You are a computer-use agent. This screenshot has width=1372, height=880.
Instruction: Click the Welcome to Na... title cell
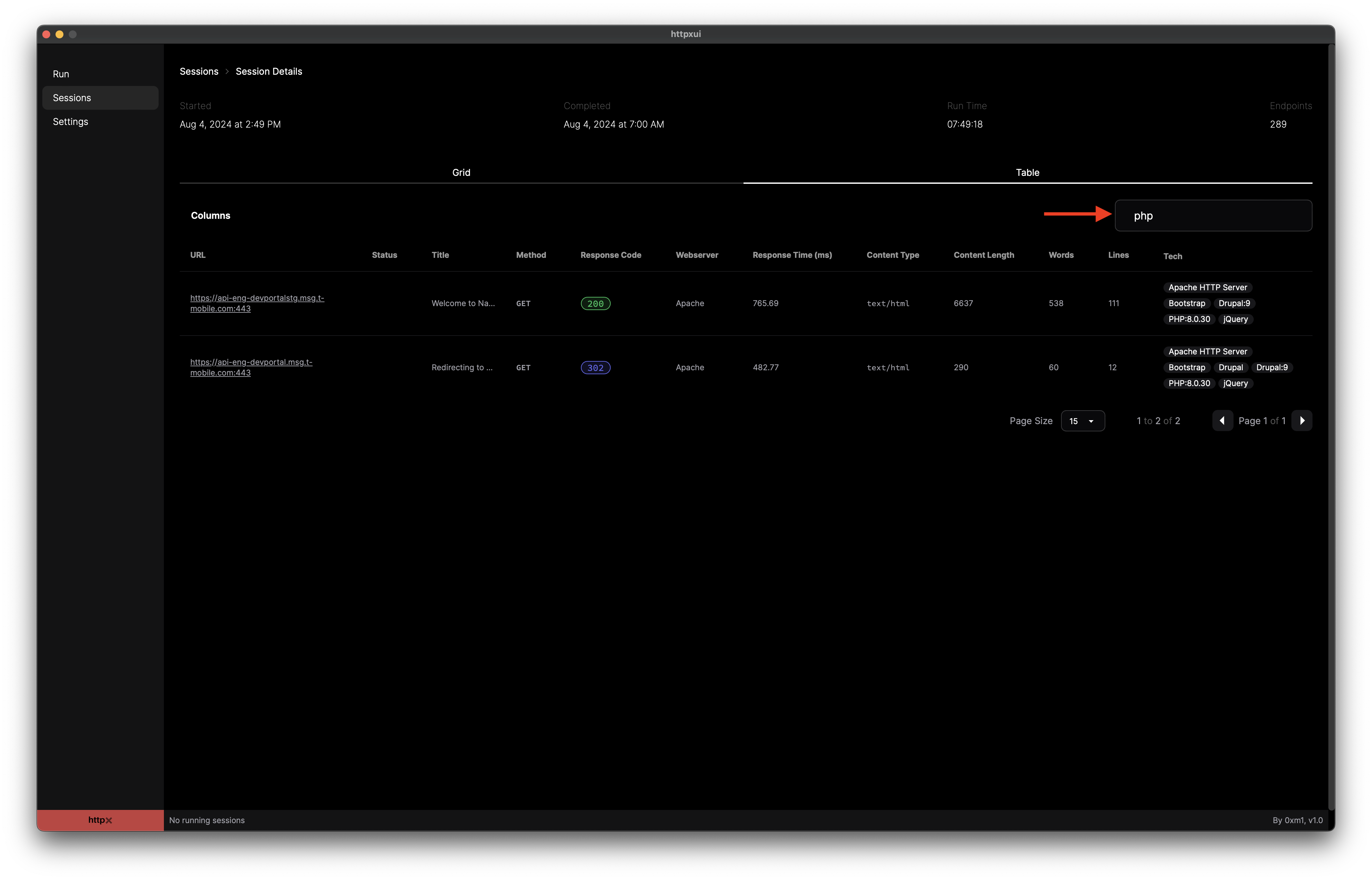pyautogui.click(x=463, y=303)
